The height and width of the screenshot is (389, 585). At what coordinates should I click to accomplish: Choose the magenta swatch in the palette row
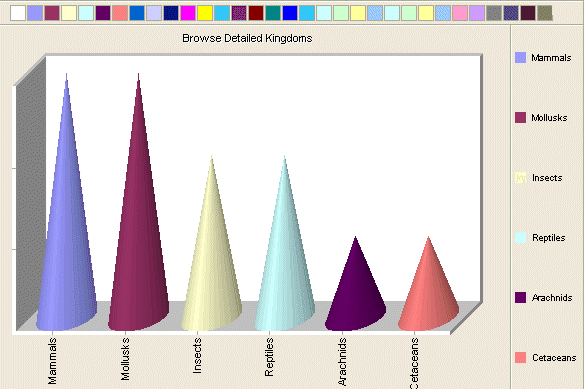[188, 13]
